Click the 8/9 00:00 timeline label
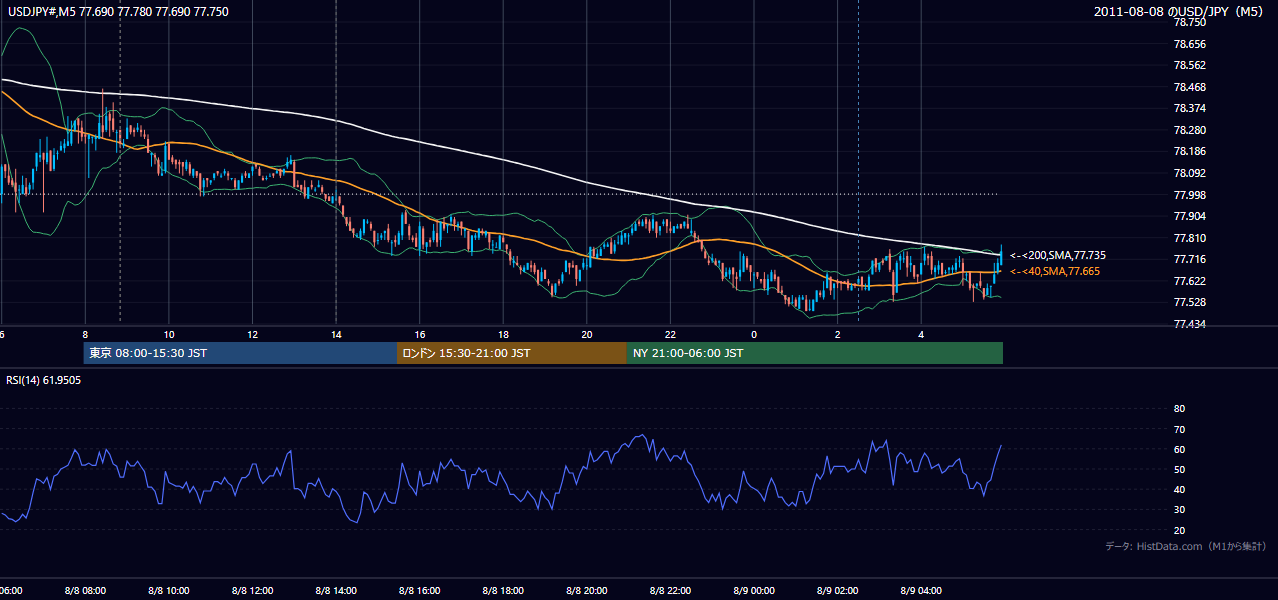The image size is (1278, 600). (x=754, y=590)
